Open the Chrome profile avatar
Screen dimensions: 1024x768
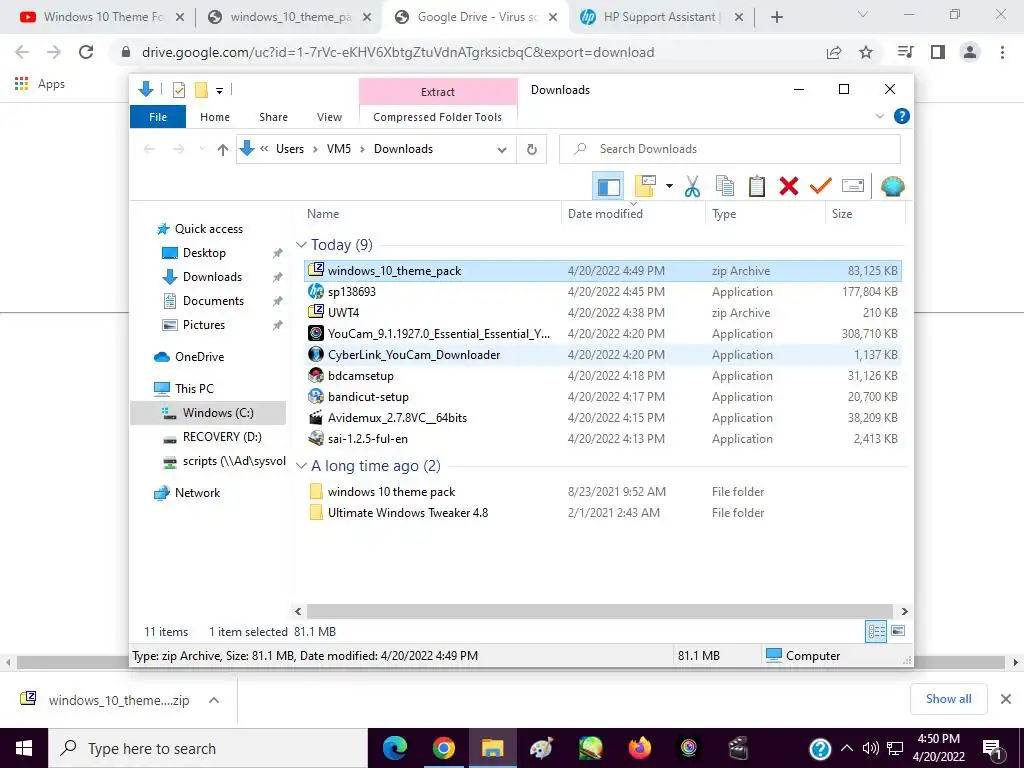pyautogui.click(x=970, y=52)
